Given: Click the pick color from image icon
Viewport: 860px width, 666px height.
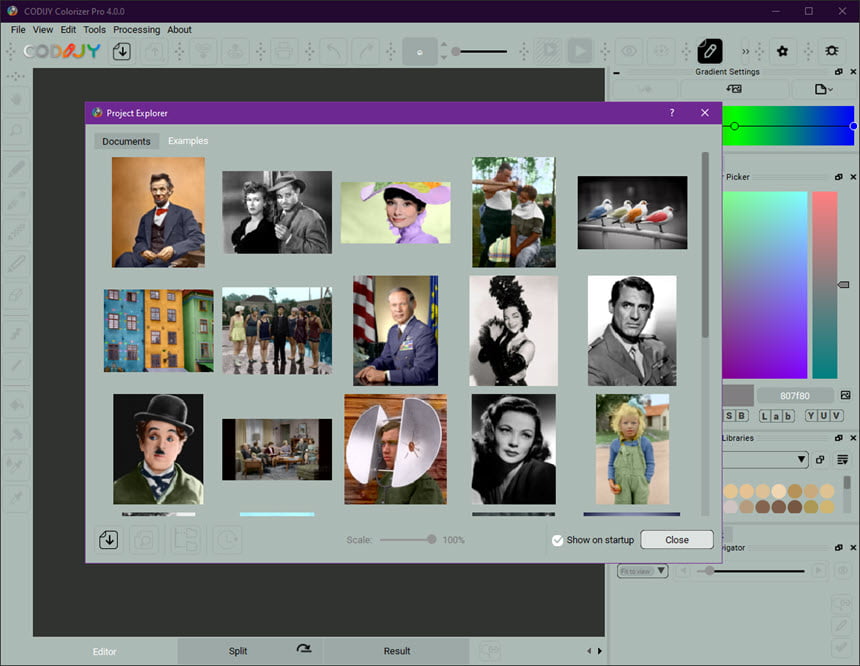Looking at the screenshot, I should click(x=845, y=395).
